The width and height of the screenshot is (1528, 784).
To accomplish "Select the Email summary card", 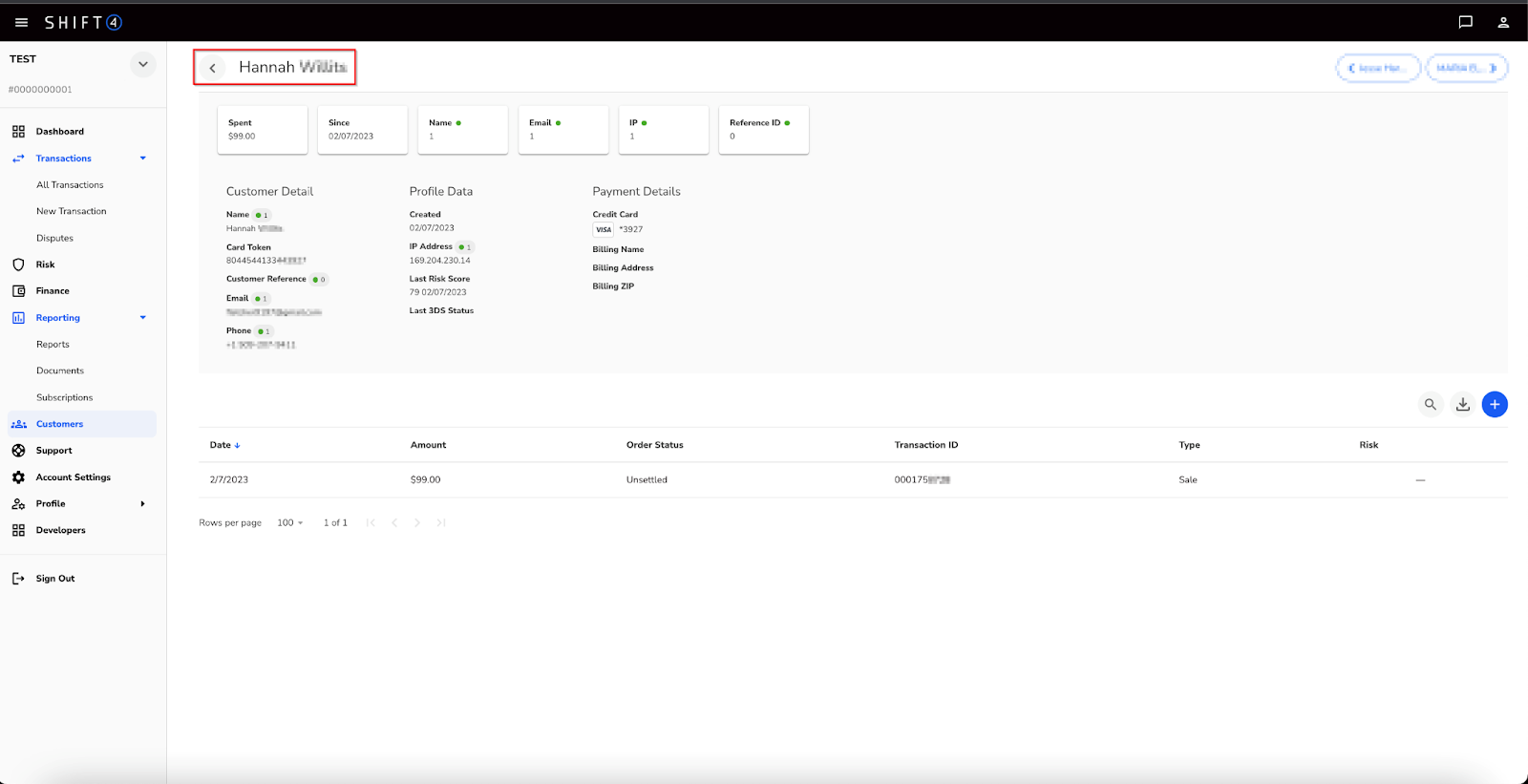I will [562, 130].
